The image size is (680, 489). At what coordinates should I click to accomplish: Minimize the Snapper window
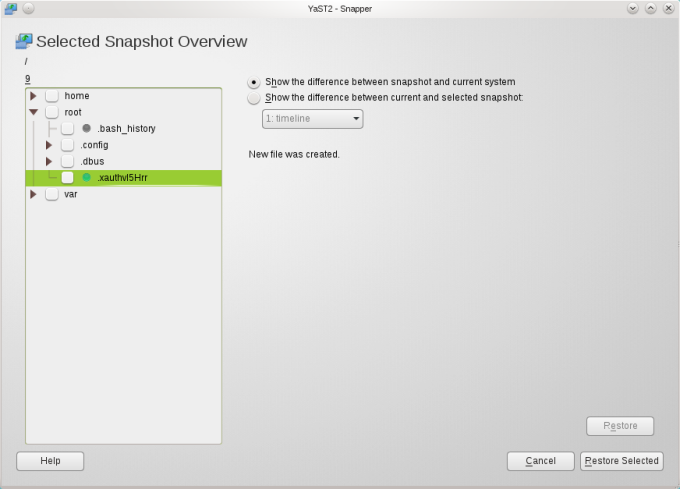[x=633, y=8]
